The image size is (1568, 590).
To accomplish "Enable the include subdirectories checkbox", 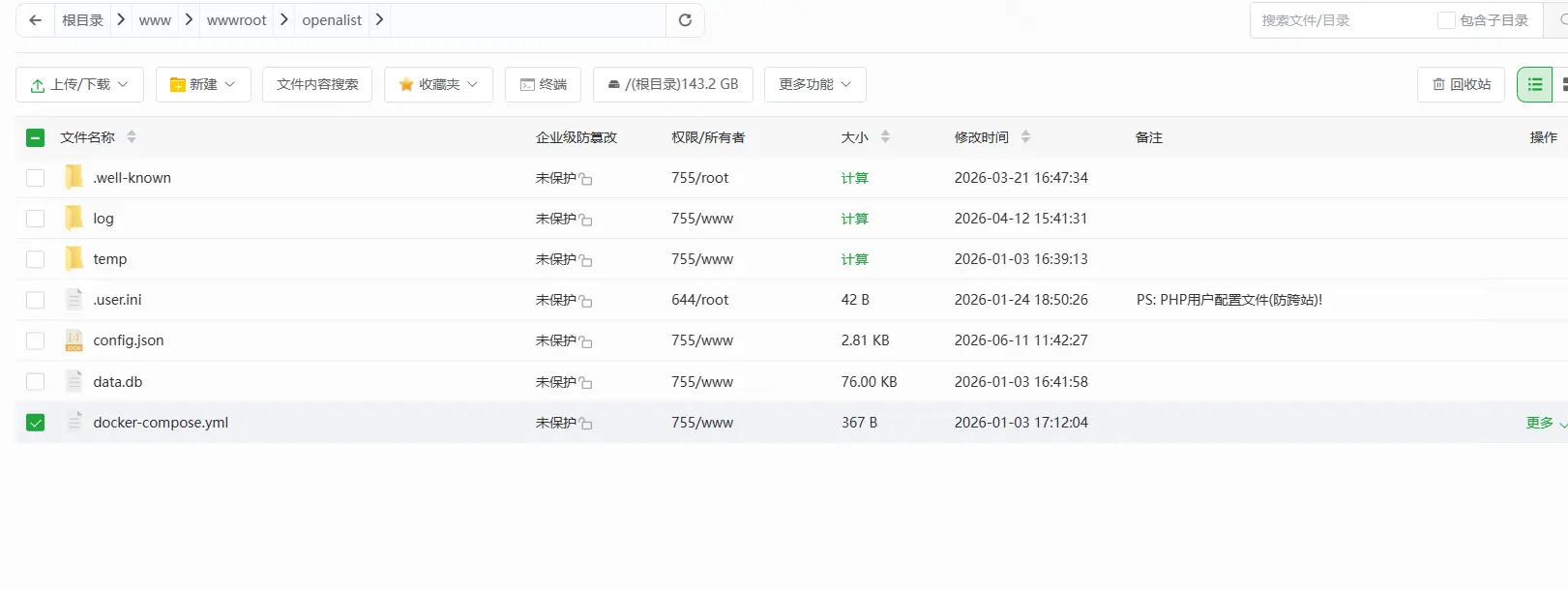I will click(x=1446, y=20).
